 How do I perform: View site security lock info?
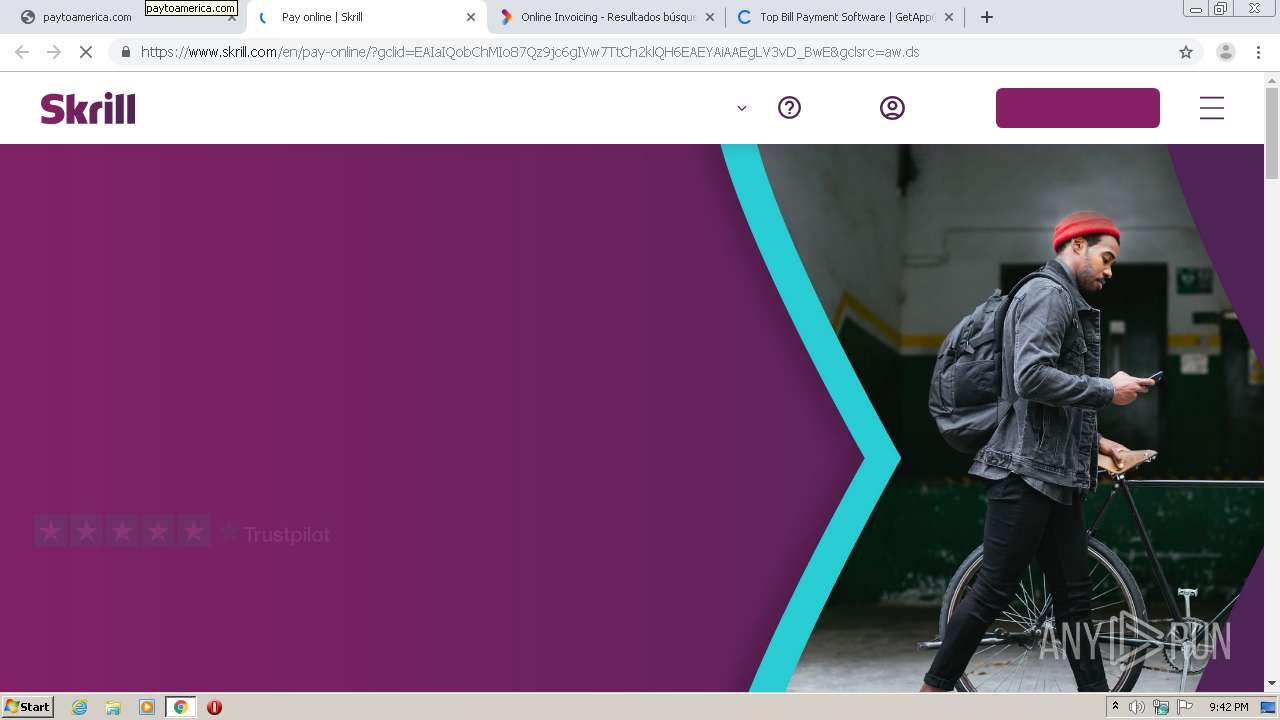(x=126, y=52)
